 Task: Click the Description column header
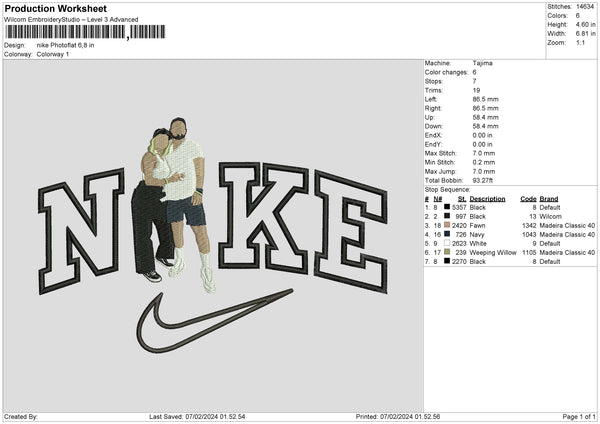coord(488,199)
